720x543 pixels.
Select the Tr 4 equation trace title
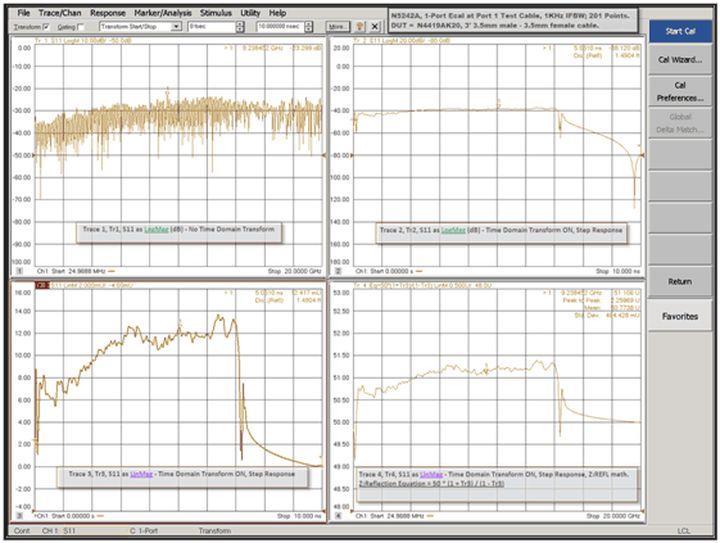point(423,285)
